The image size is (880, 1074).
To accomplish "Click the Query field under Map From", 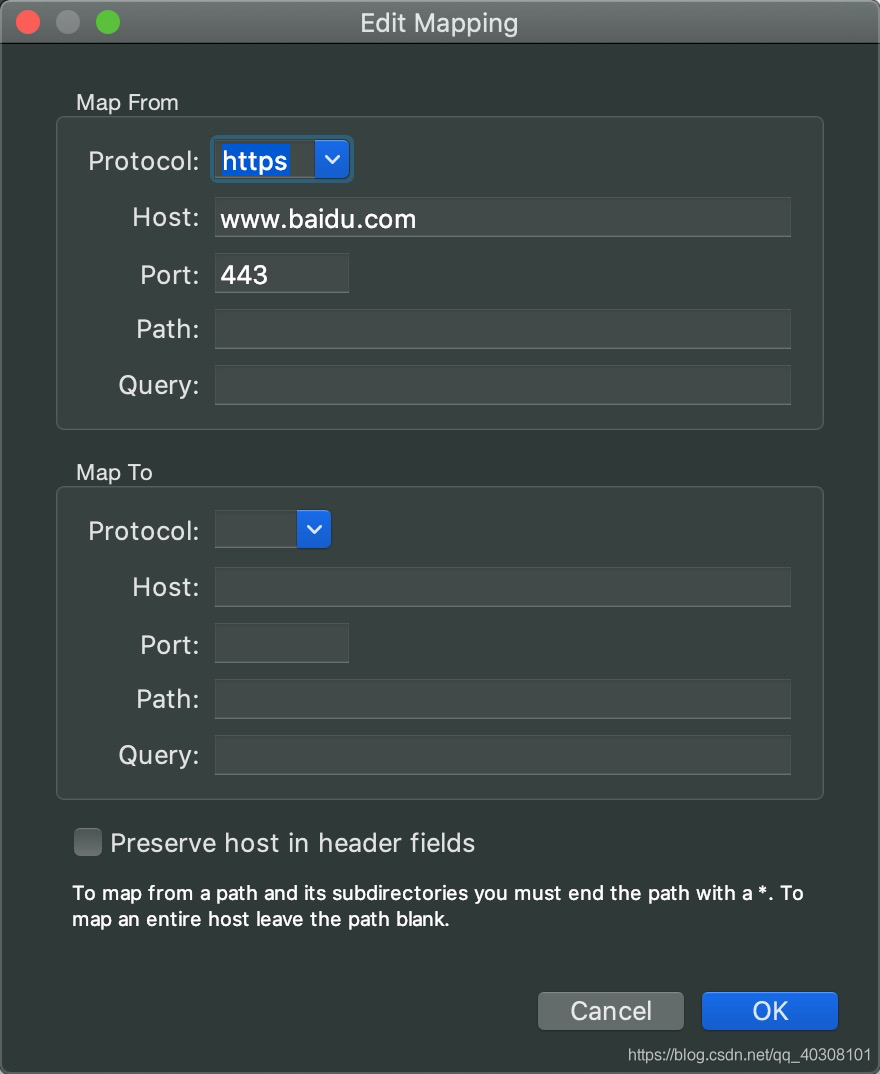I will click(x=500, y=385).
